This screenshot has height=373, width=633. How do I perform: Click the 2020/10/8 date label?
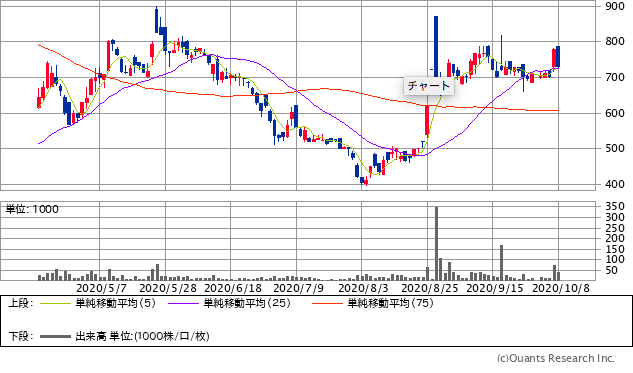(x=561, y=288)
